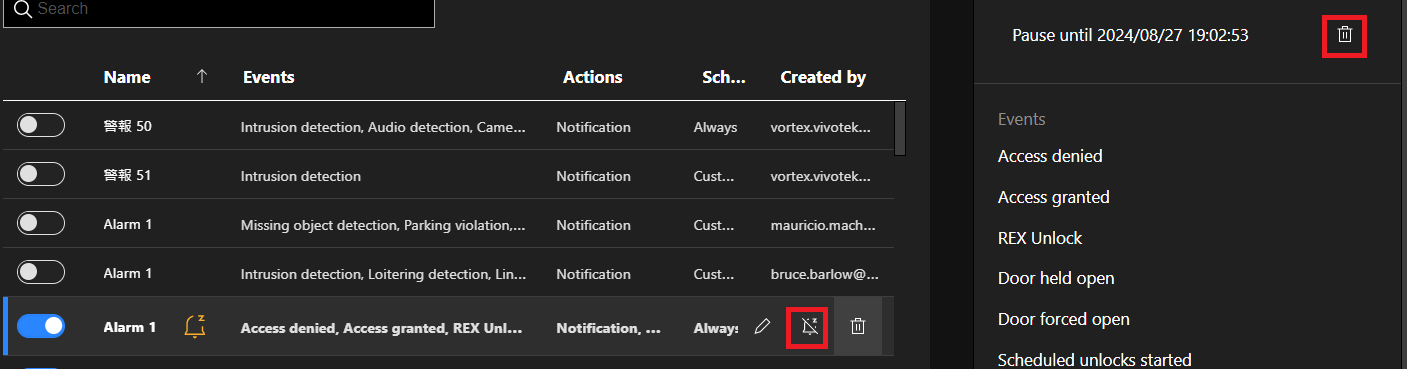The height and width of the screenshot is (369, 1407).
Task: Delete the pause schedule with trash icon
Action: (x=1345, y=35)
